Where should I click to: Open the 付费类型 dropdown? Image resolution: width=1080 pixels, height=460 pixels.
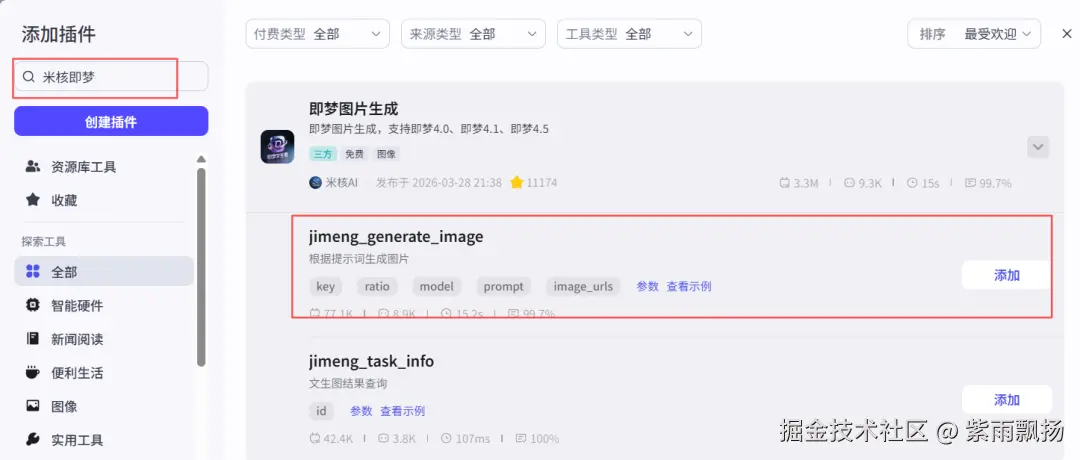point(318,34)
